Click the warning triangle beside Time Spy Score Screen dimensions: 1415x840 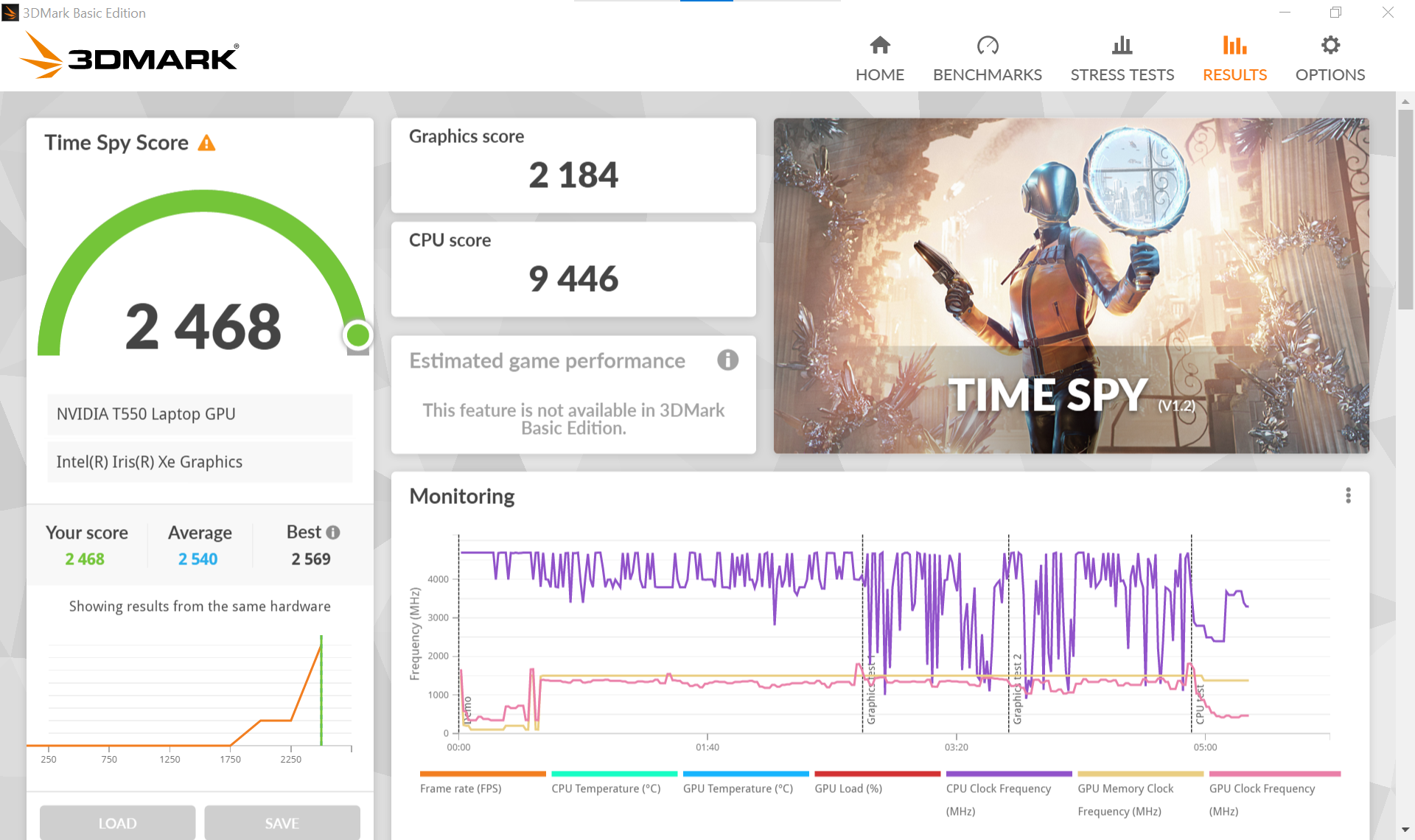coord(207,143)
